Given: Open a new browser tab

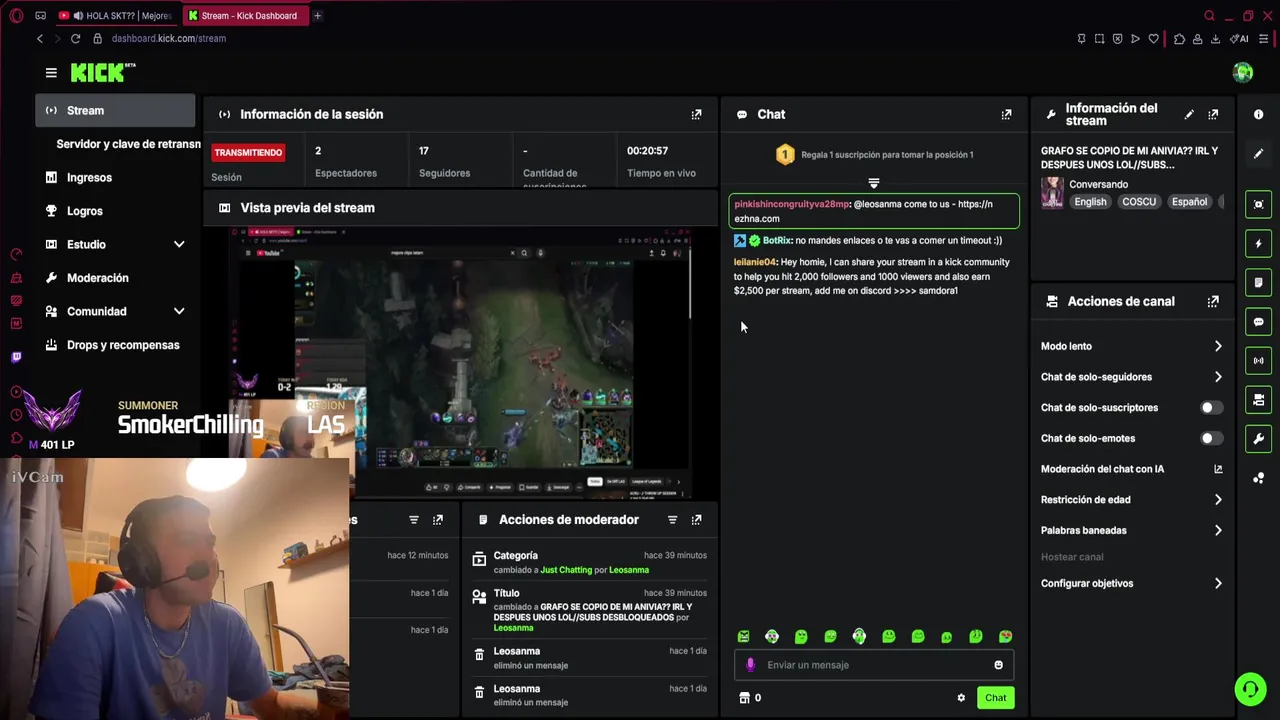Looking at the screenshot, I should (318, 15).
